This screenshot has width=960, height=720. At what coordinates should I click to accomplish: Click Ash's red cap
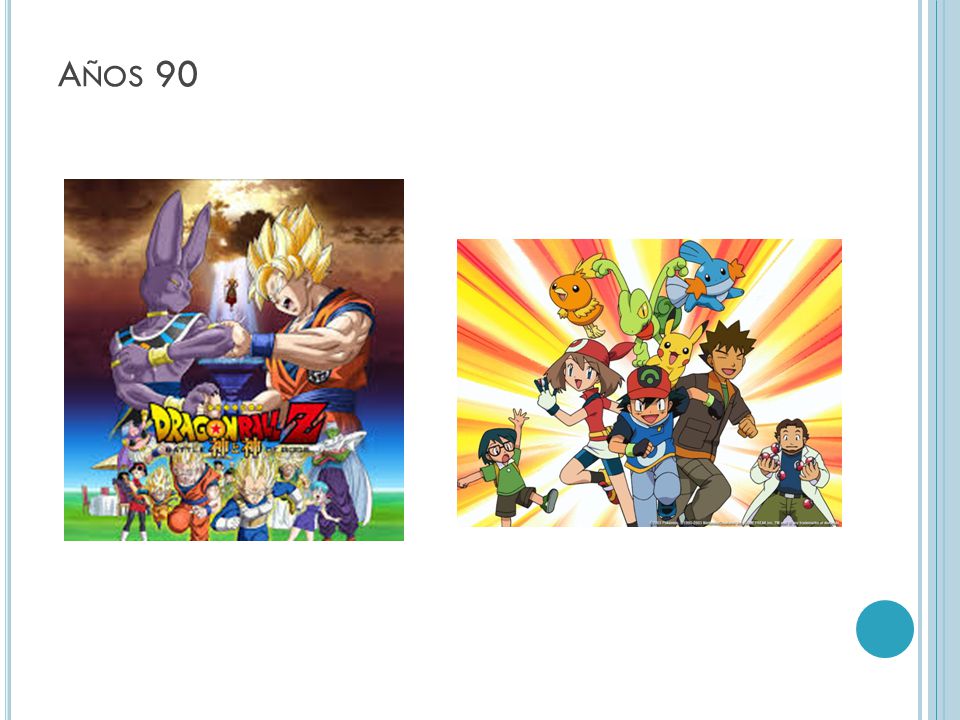point(649,383)
